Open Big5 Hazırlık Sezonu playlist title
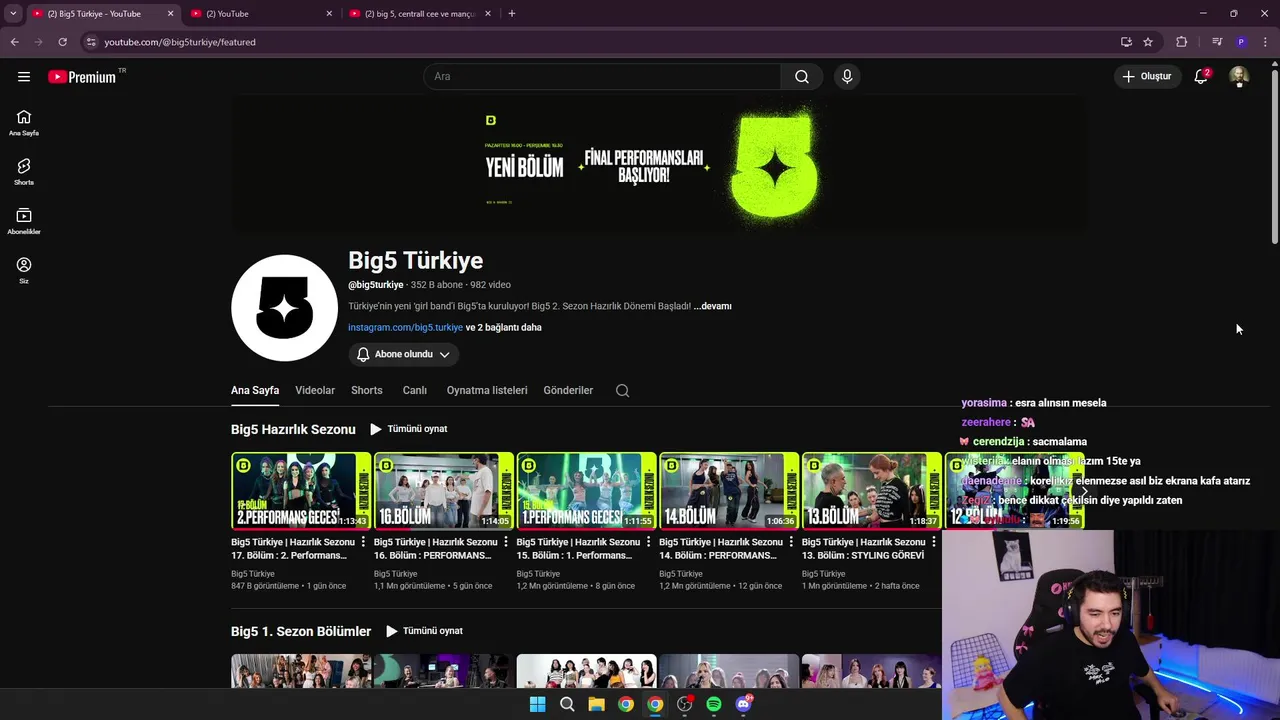Viewport: 1280px width, 720px height. 293,429
